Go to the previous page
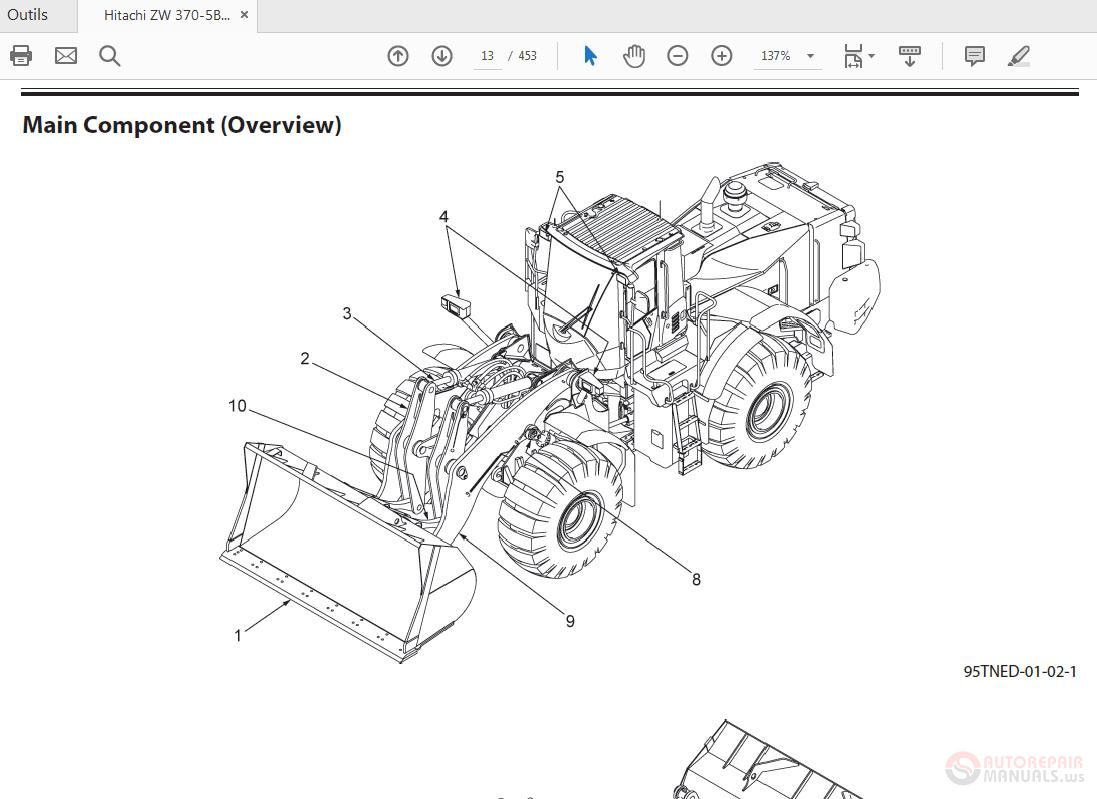 pyautogui.click(x=397, y=56)
